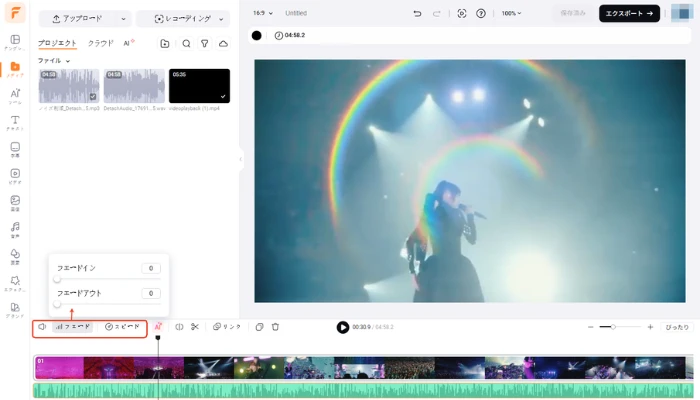The width and height of the screenshot is (700, 400).
Task: Expand the レコーディング recording dropdown
Action: coord(221,19)
